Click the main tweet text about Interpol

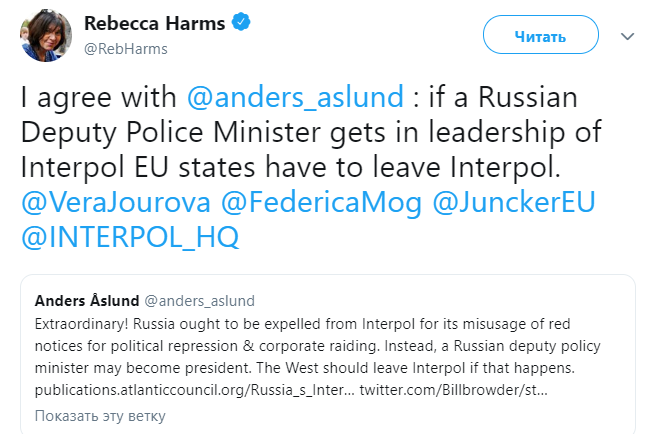[x=300, y=132]
